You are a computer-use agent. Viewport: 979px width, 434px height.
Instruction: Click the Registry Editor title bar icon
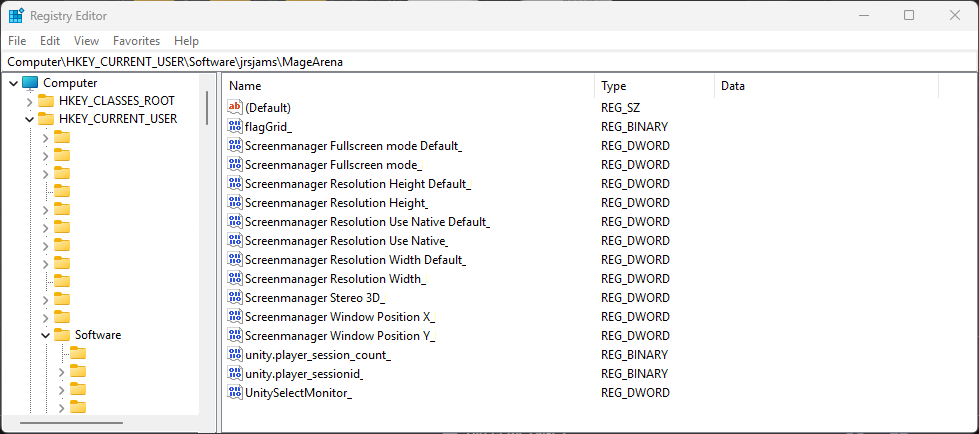16,16
